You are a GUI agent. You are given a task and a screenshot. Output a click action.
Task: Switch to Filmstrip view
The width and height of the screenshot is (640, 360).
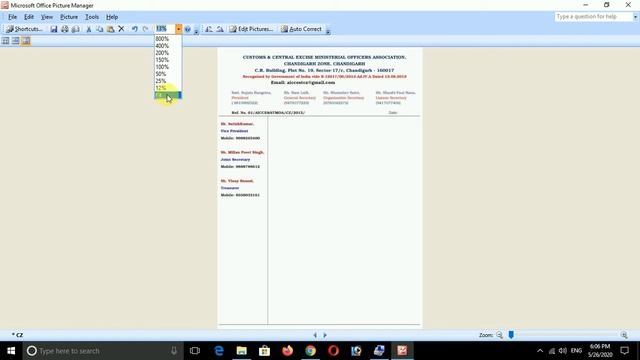(x=16, y=41)
